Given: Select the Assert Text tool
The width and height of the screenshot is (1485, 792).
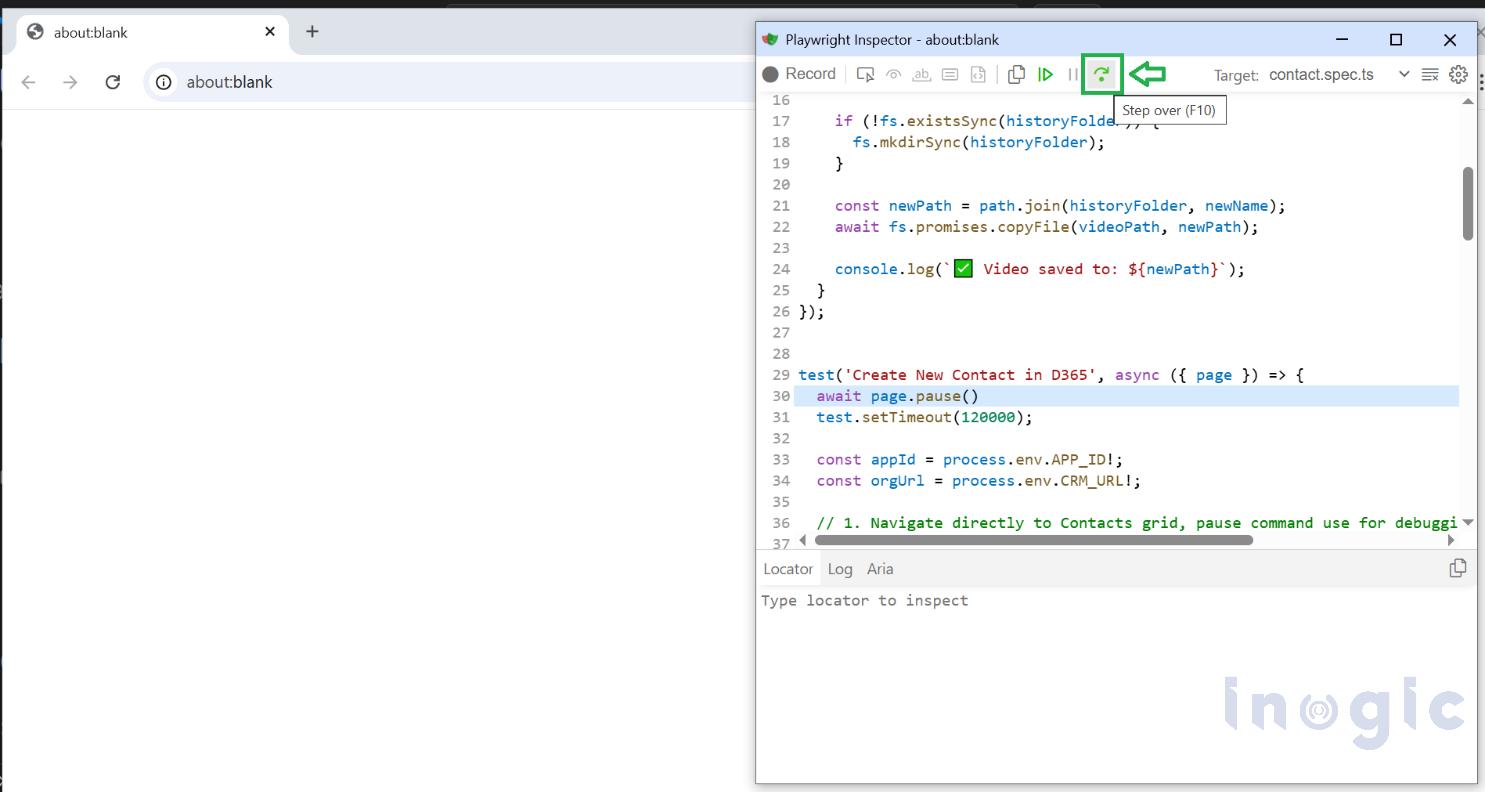Looking at the screenshot, I should coord(921,74).
